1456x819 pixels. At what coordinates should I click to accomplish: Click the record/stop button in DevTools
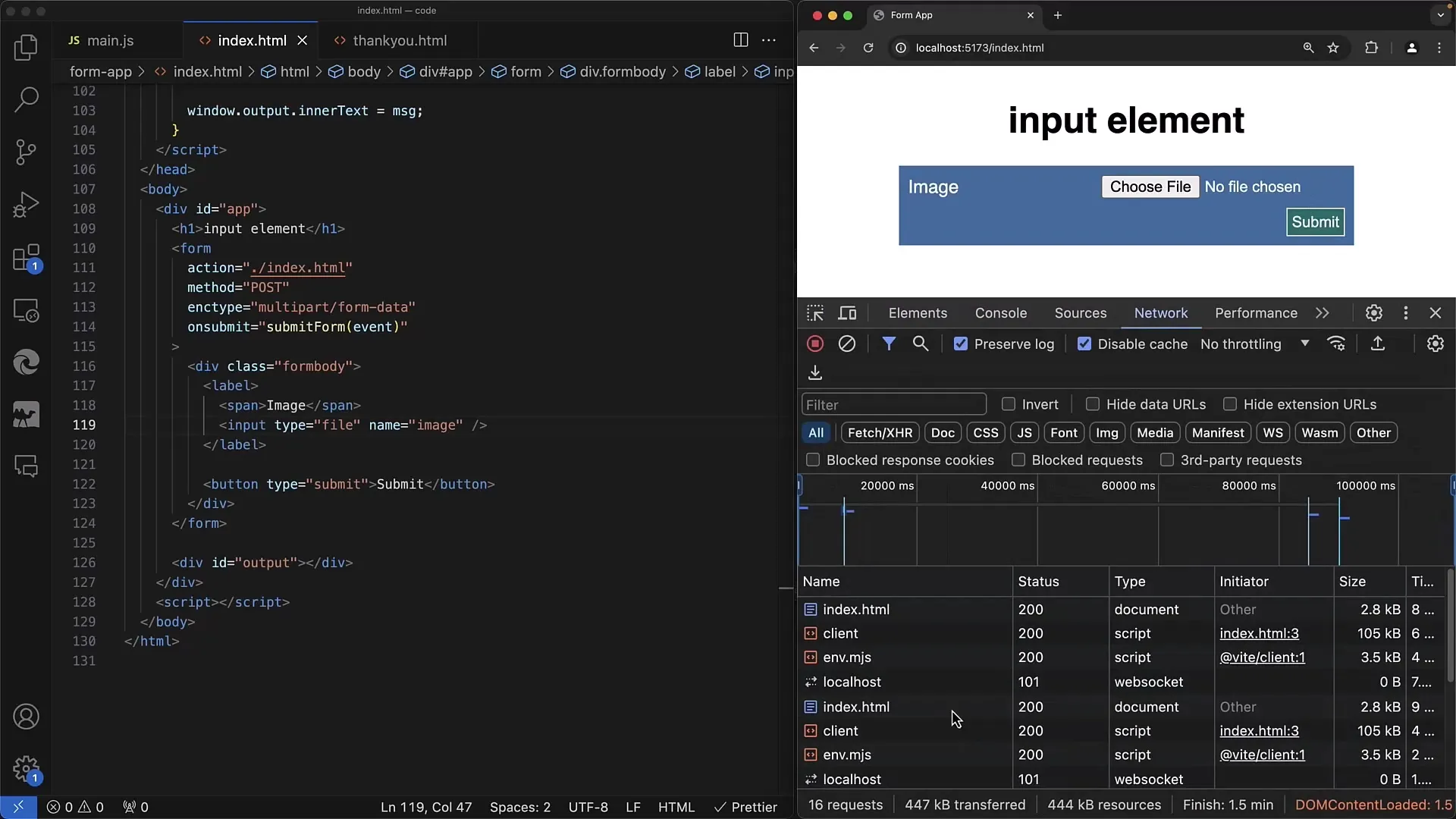tap(814, 344)
